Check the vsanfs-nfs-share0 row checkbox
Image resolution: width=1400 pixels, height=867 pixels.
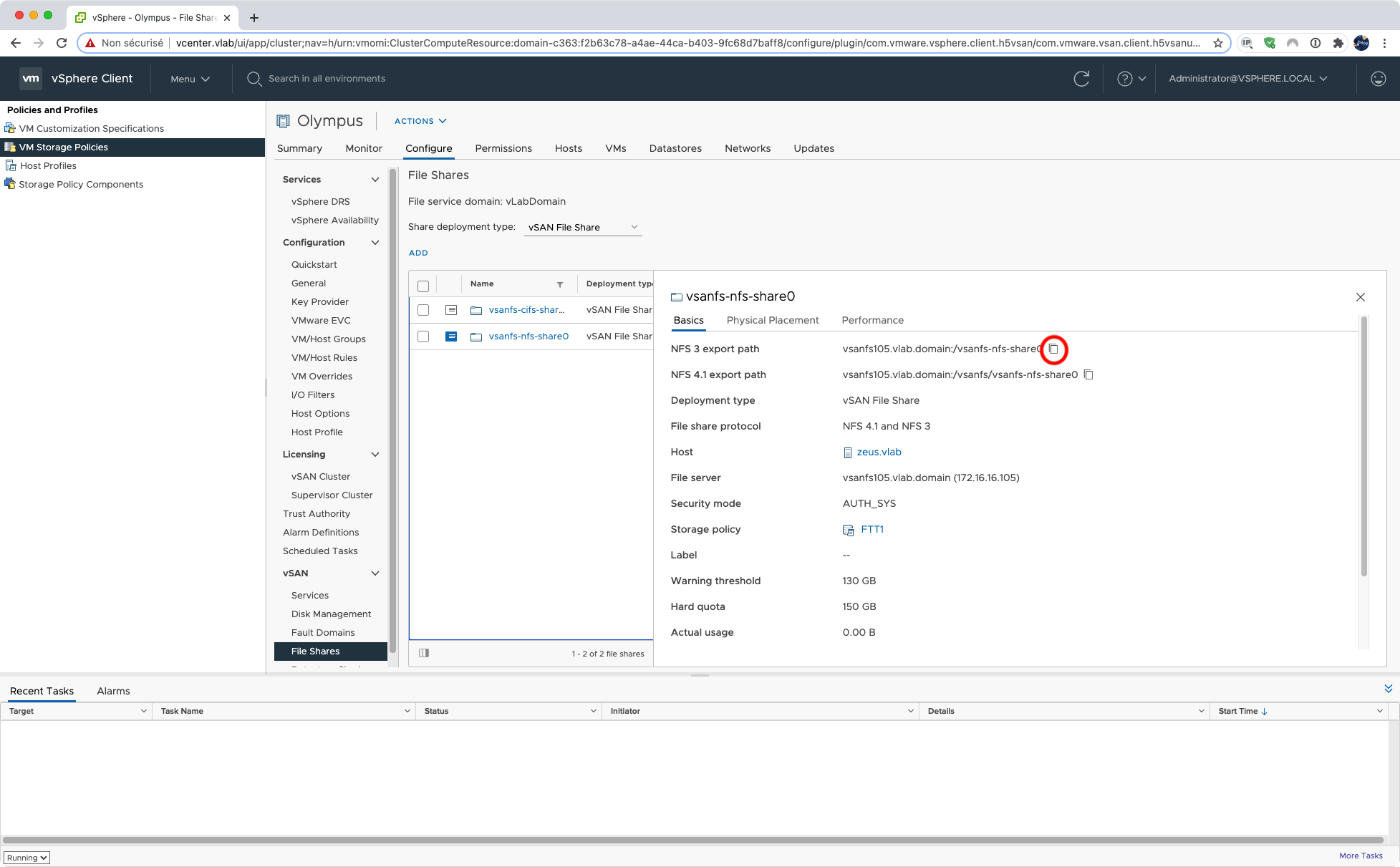point(423,336)
